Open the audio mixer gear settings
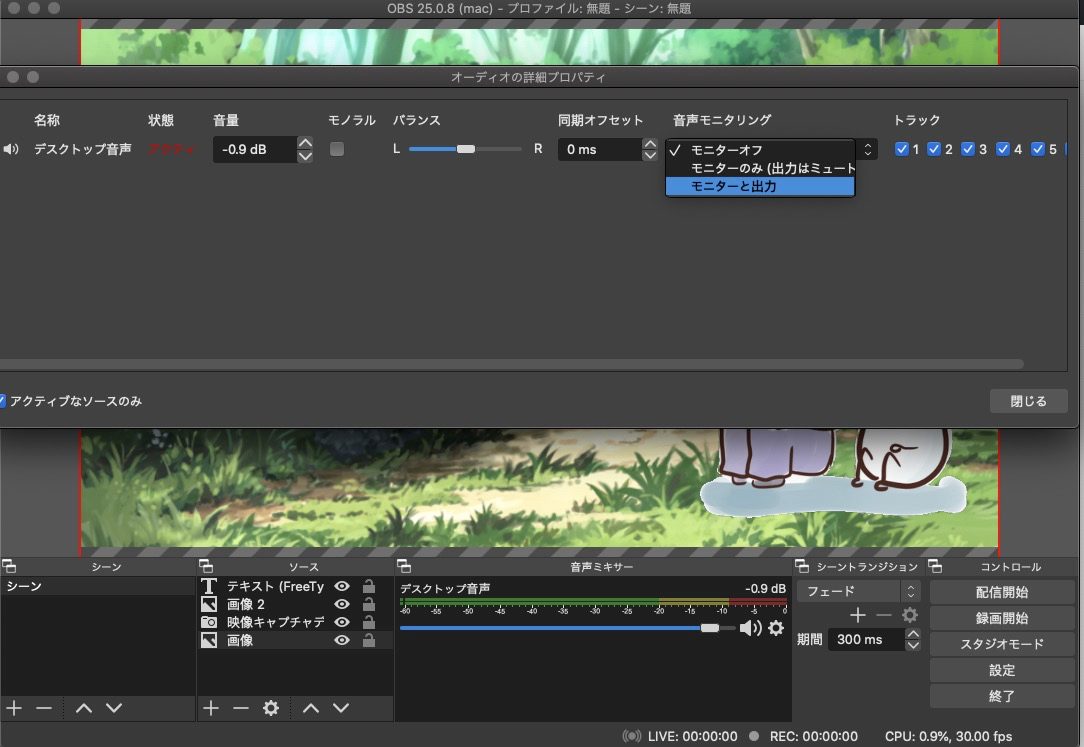Viewport: 1084px width, 747px height. pos(776,628)
